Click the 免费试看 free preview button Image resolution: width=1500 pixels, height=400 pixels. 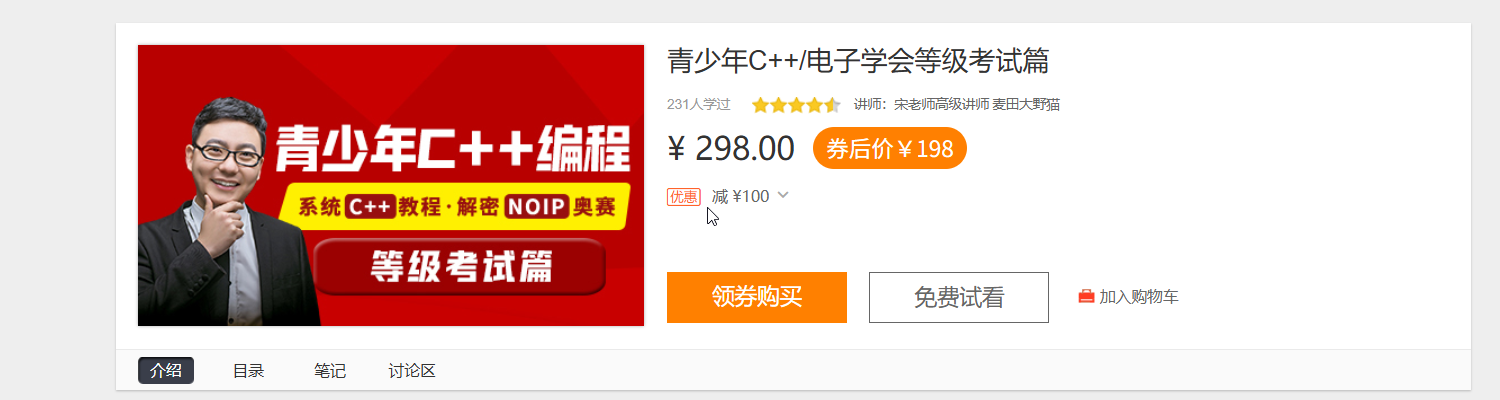point(959,297)
